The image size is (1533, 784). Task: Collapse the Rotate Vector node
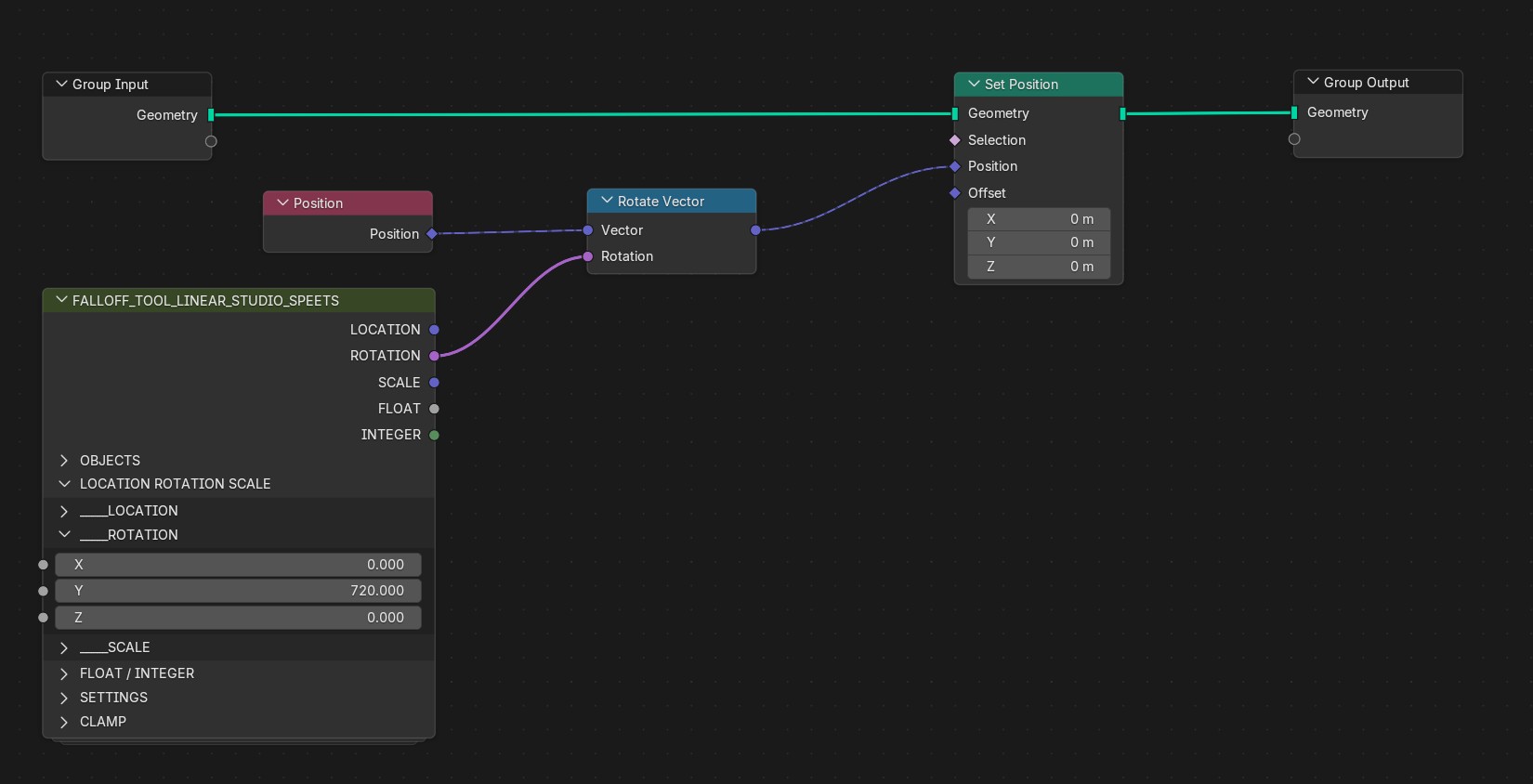click(x=607, y=201)
